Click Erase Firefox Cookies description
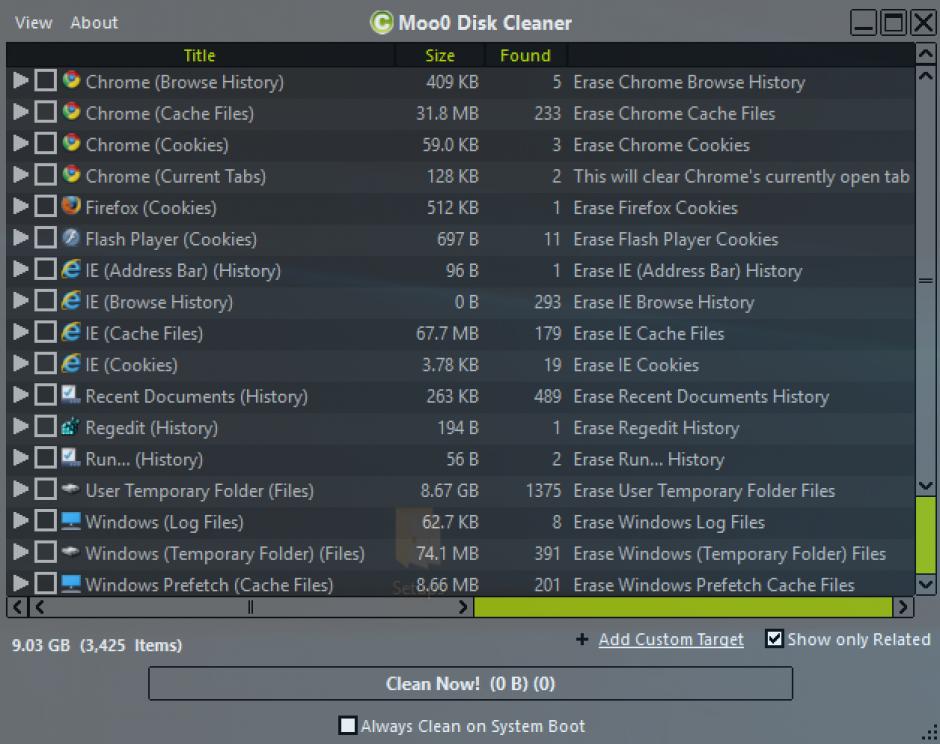The image size is (940, 744). (x=655, y=208)
